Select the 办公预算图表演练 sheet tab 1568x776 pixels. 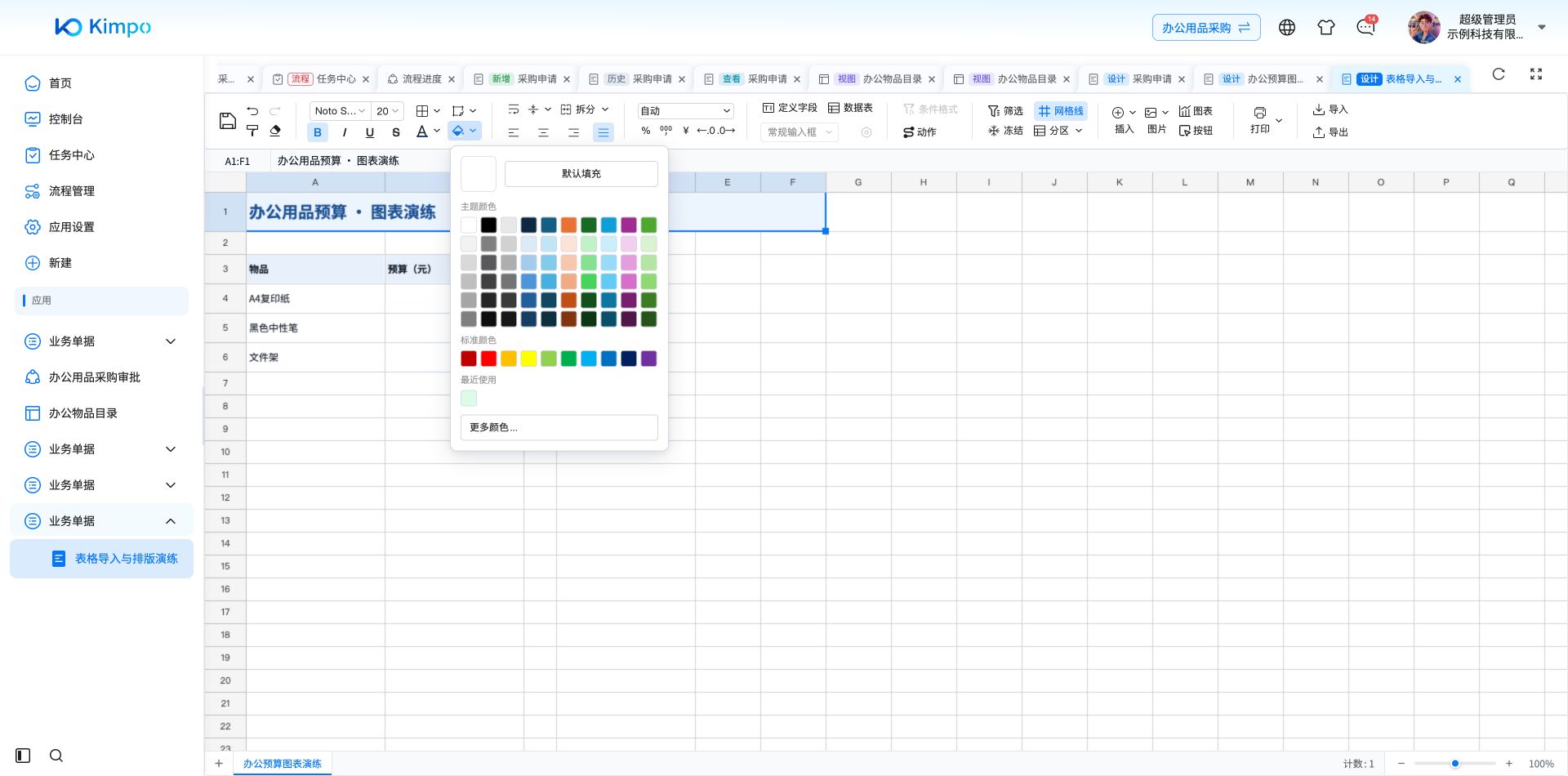(283, 764)
